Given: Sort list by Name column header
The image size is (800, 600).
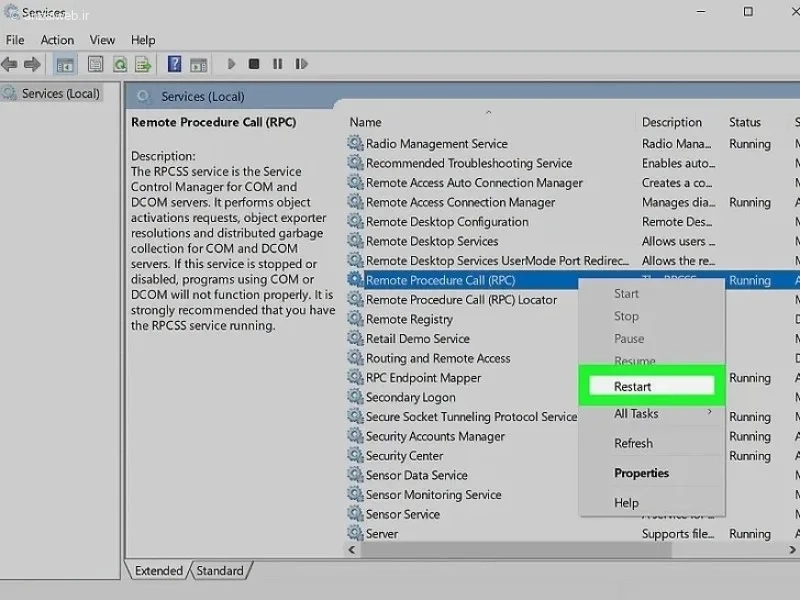Looking at the screenshot, I should click(365, 122).
